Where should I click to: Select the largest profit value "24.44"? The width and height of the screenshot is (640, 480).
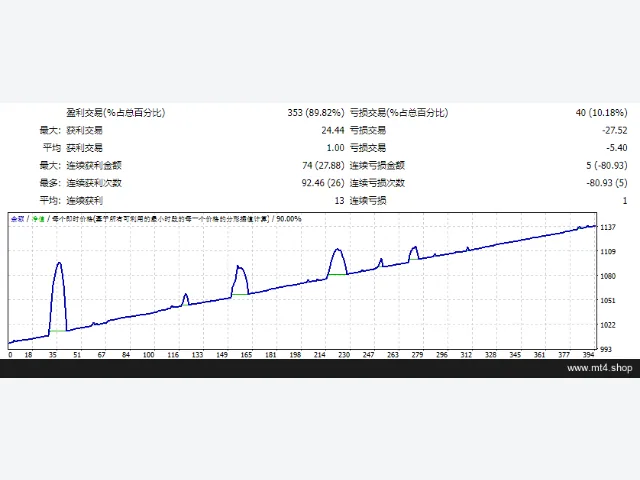333,130
